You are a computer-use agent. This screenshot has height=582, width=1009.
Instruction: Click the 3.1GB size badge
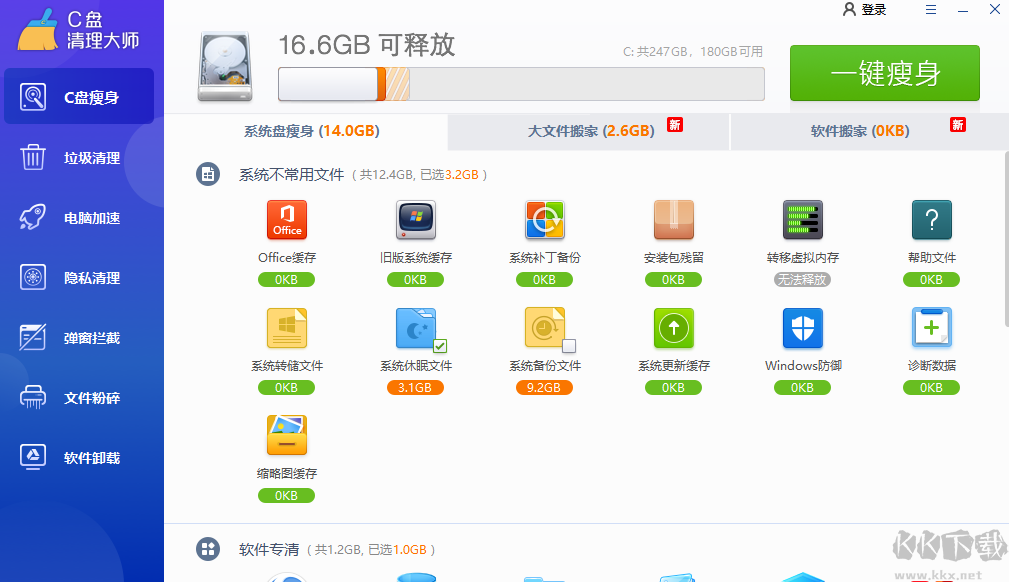415,388
